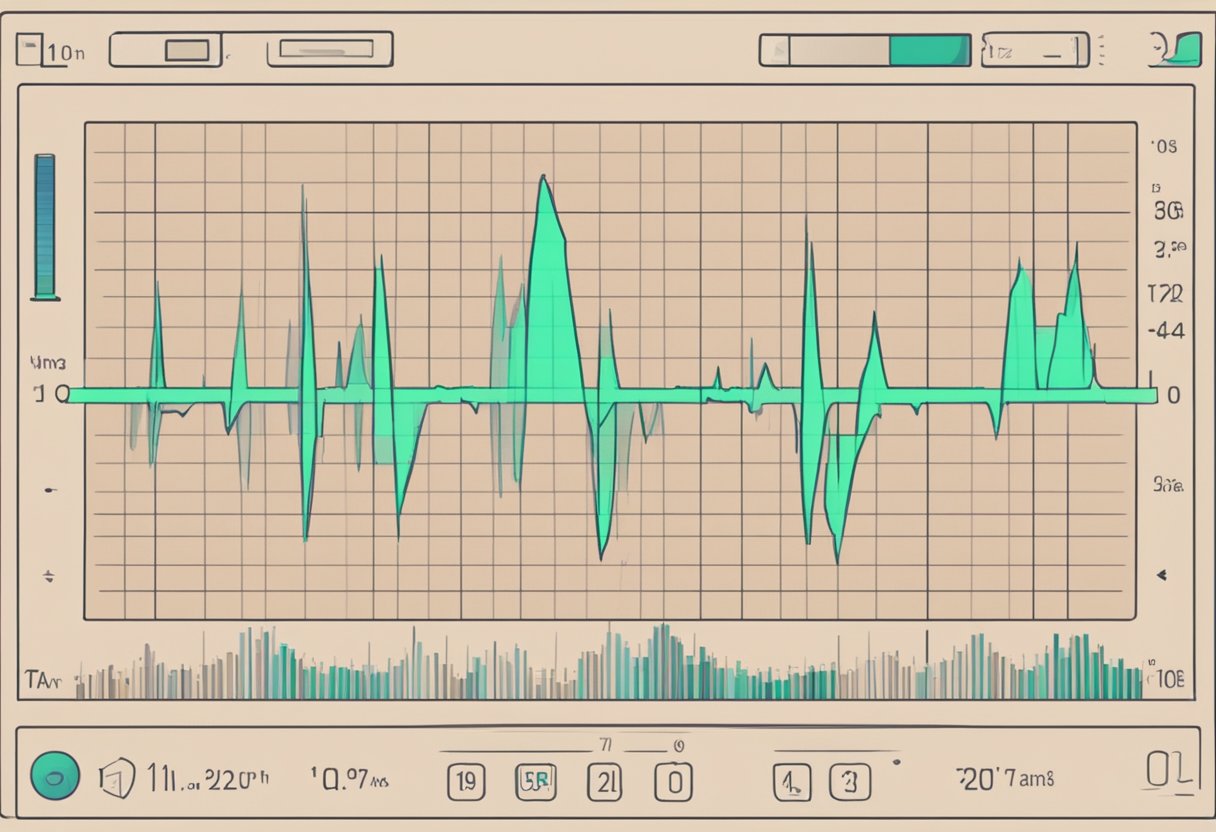
Task: Click the vertical teal level meter
Action: [x=45, y=226]
